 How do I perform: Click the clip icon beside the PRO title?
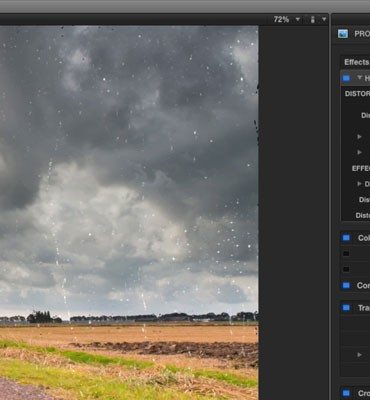pyautogui.click(x=343, y=34)
